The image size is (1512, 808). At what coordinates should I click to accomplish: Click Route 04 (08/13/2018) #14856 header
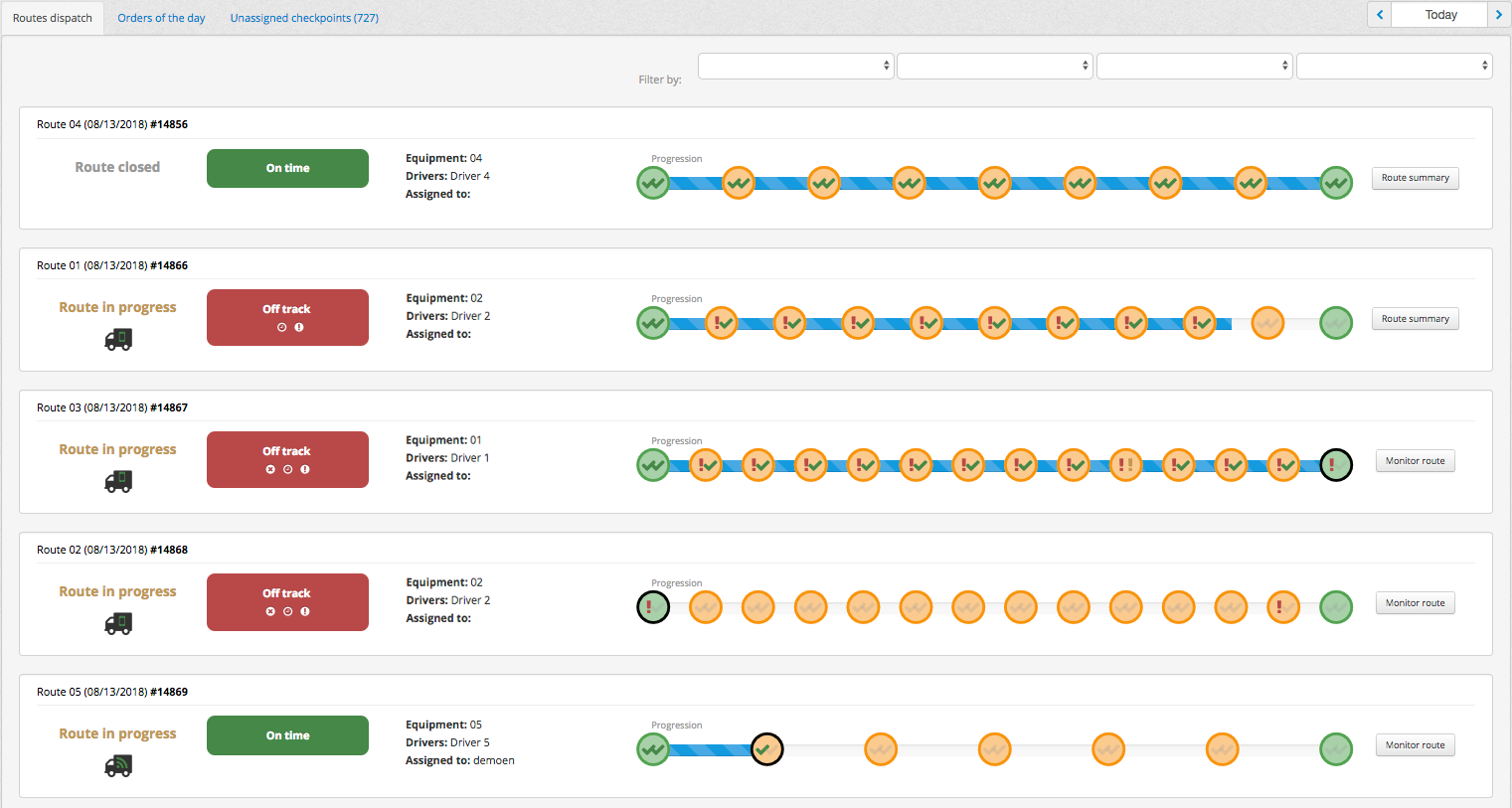[112, 124]
